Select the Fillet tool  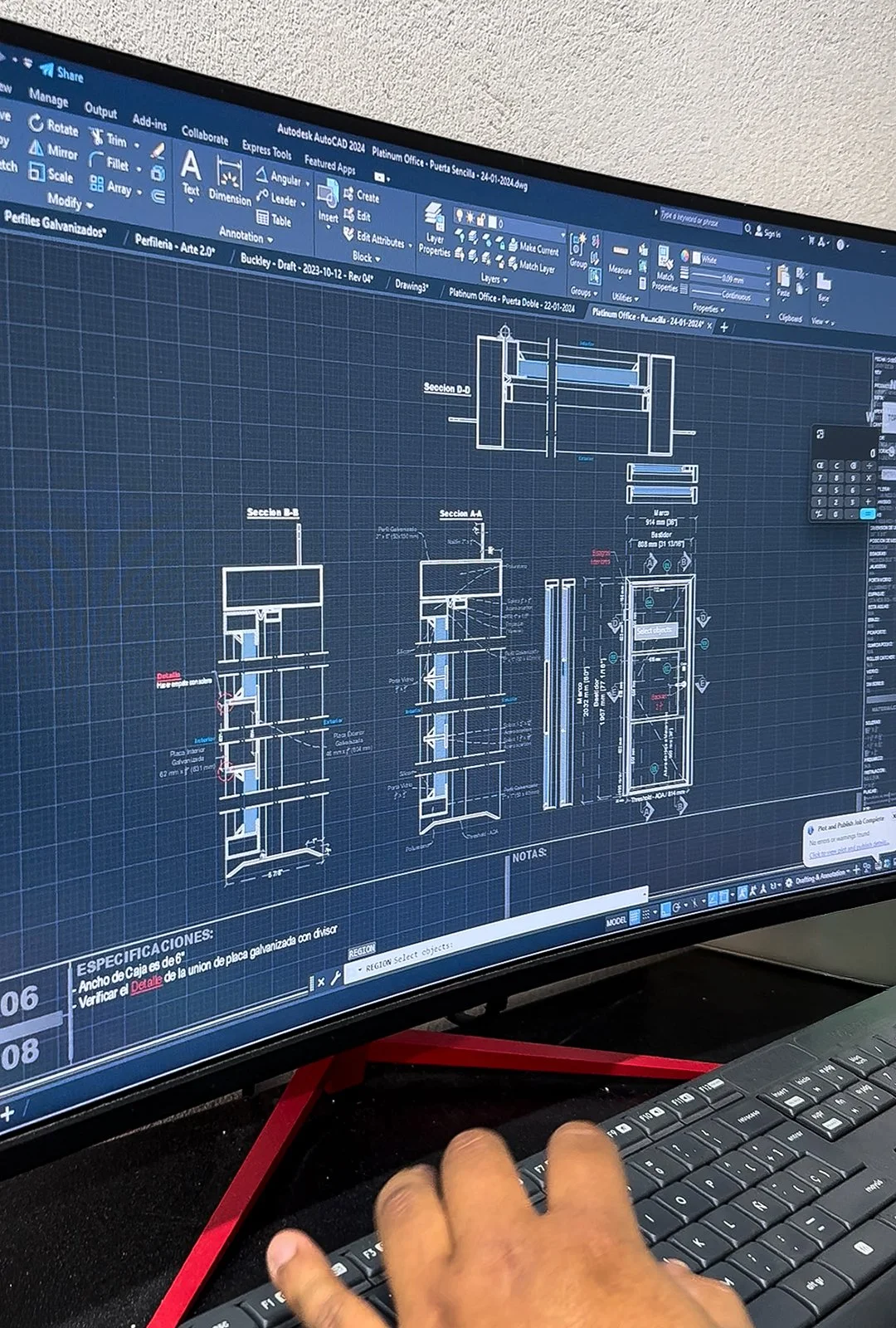click(110, 163)
